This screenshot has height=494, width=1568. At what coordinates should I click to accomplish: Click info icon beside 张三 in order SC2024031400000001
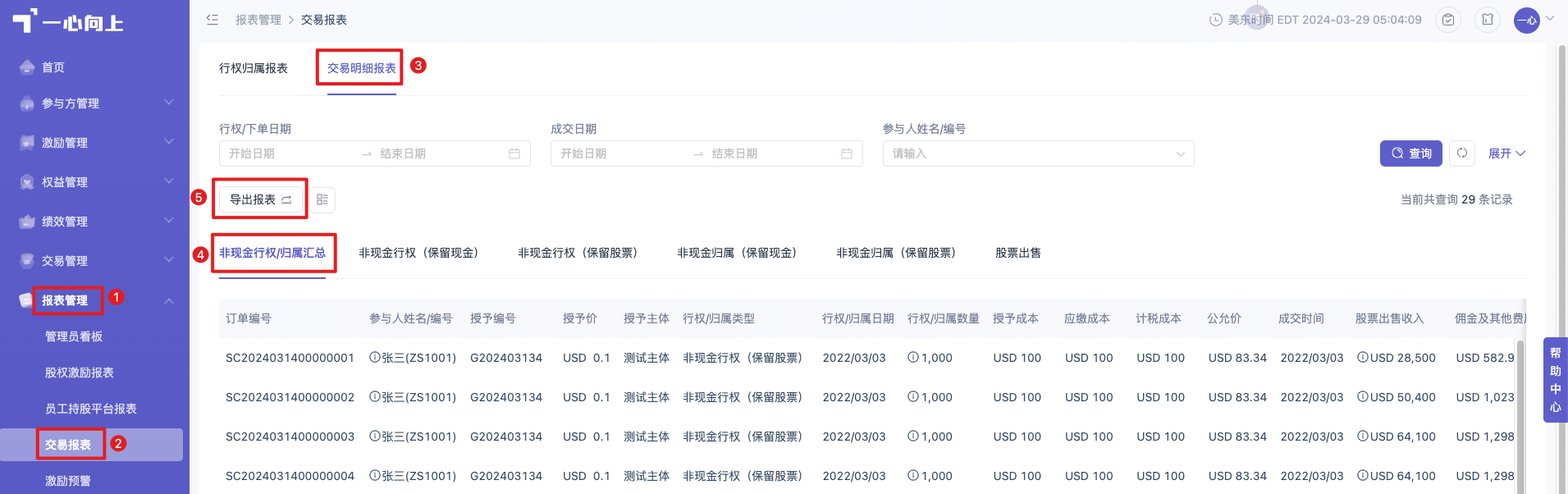(375, 358)
